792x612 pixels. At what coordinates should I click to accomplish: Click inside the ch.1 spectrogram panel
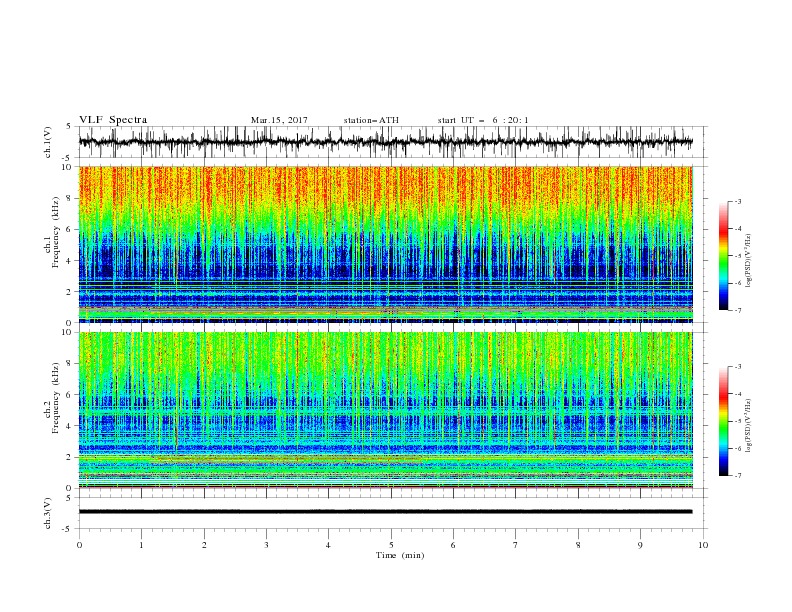pos(385,244)
